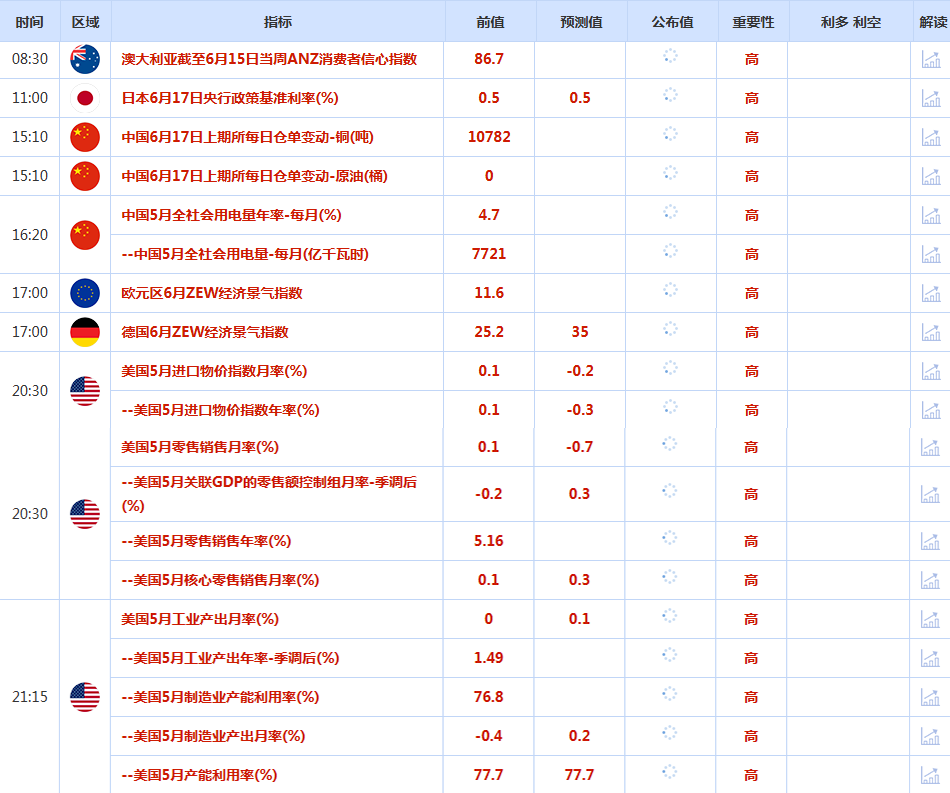Image resolution: width=950 pixels, height=793 pixels.
Task: Open 德国6月ZEW经济景气指数 indicator
Action: [205, 332]
